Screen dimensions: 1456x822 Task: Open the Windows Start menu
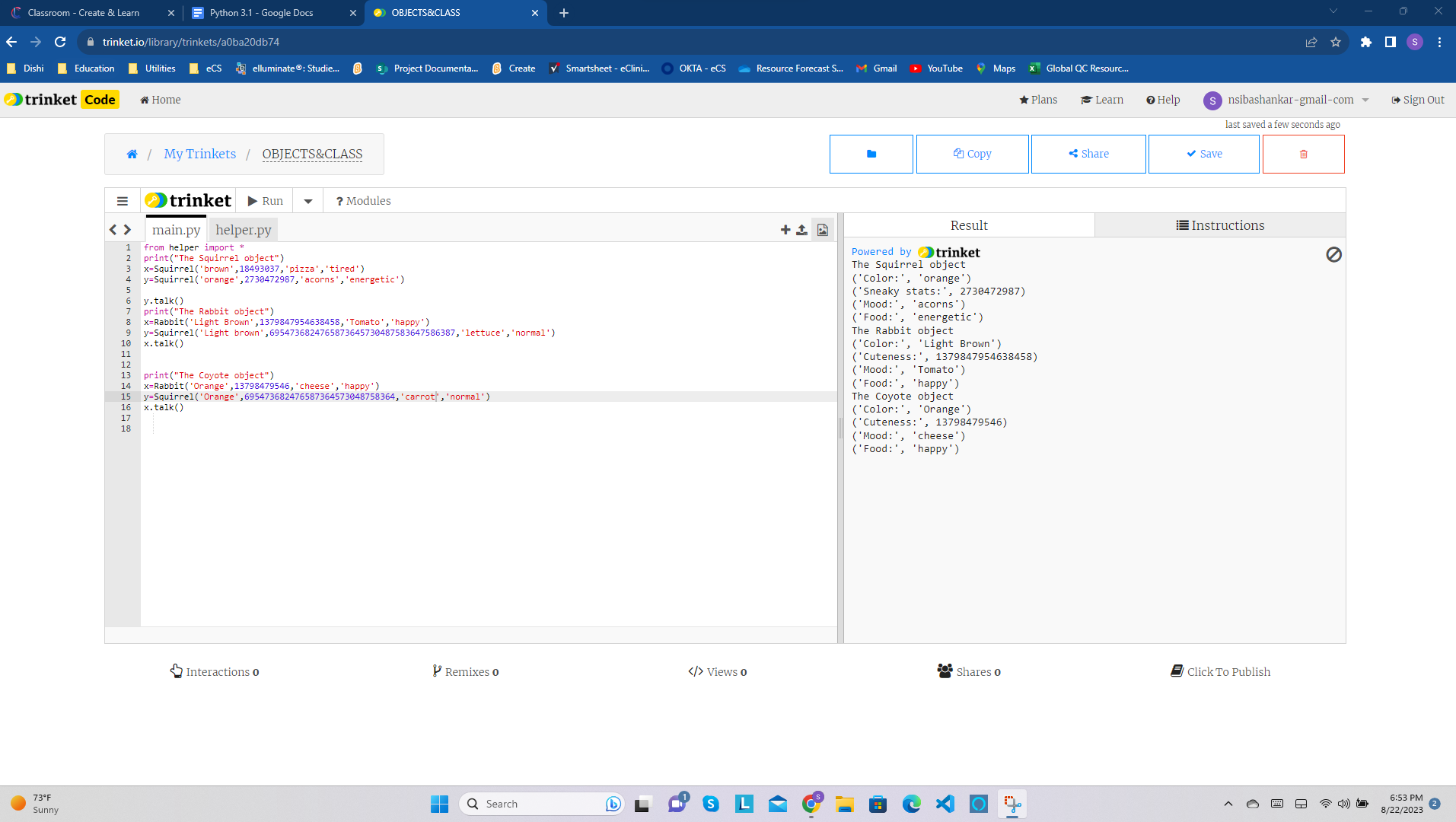point(440,804)
